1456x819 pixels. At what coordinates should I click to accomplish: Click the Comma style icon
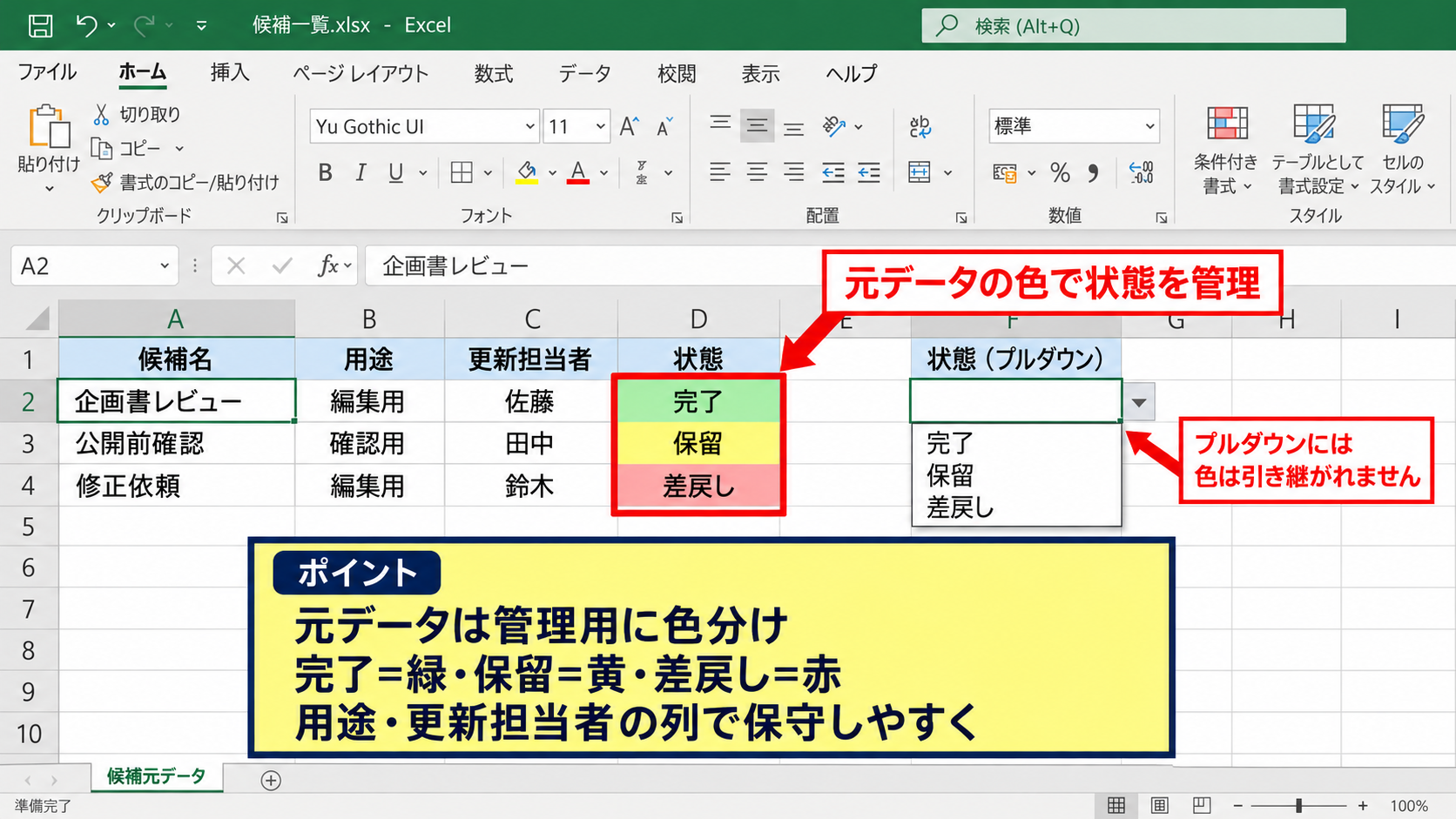1093,173
